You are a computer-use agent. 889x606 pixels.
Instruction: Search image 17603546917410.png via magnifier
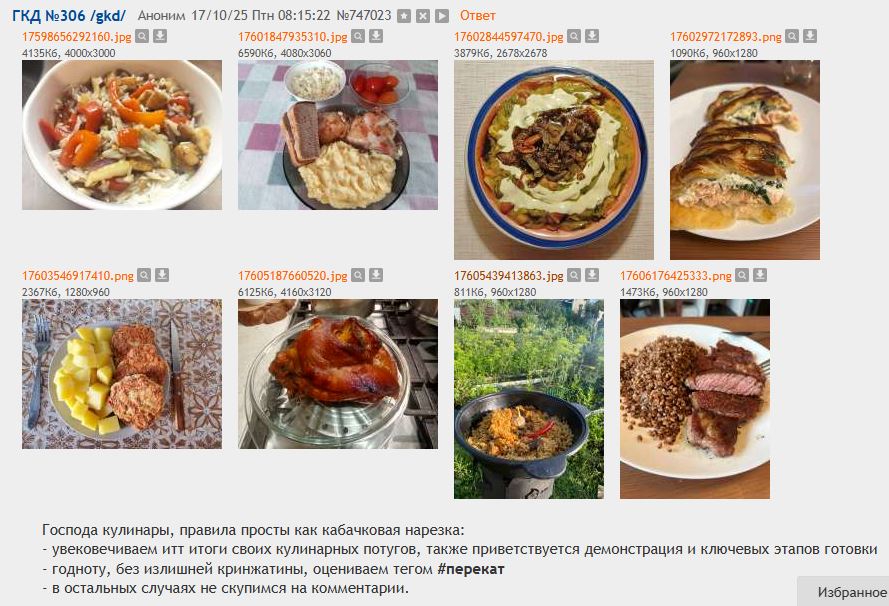tap(145, 276)
